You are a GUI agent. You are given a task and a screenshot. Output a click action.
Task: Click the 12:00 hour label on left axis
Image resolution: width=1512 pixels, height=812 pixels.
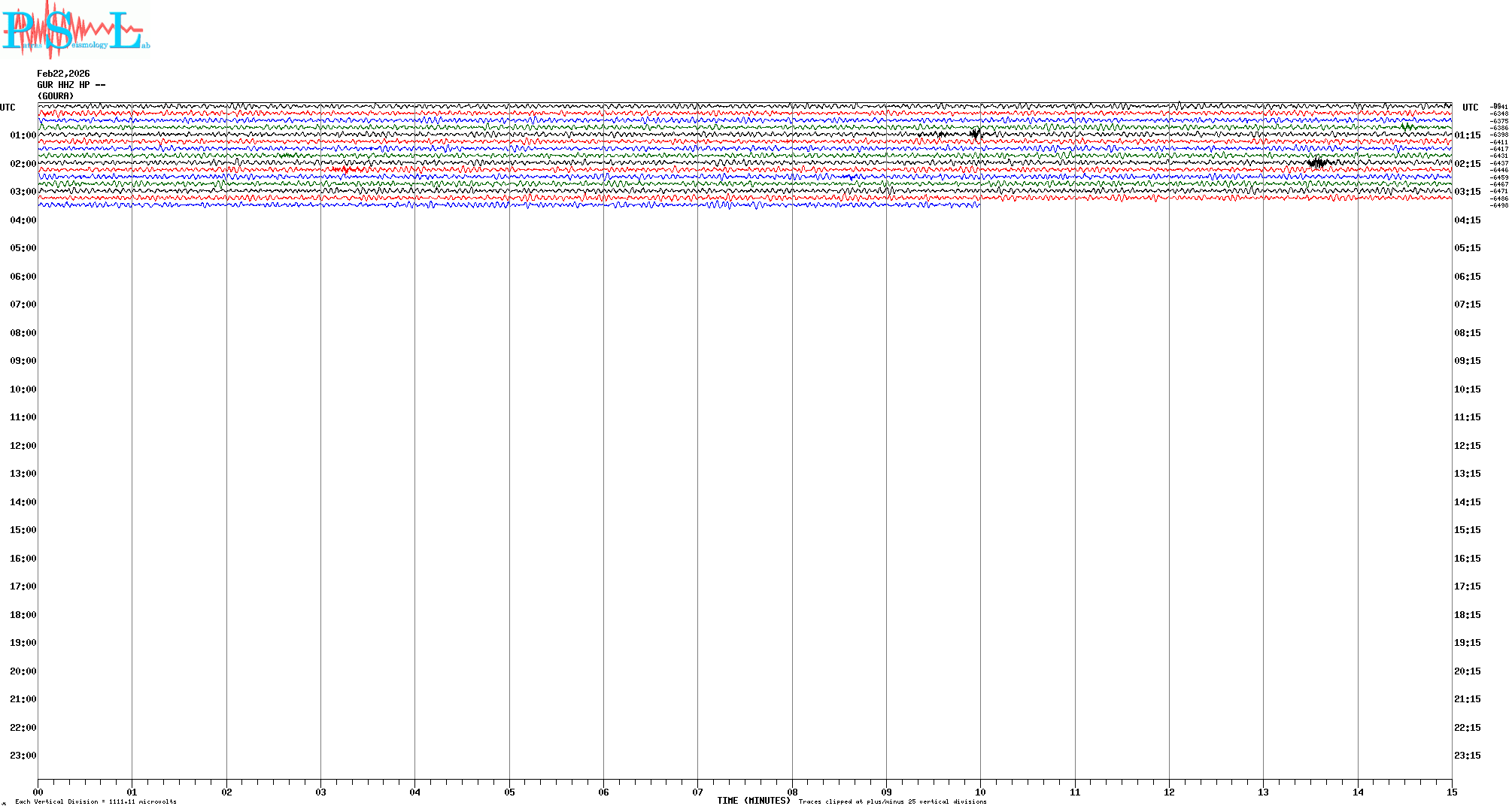click(23, 446)
